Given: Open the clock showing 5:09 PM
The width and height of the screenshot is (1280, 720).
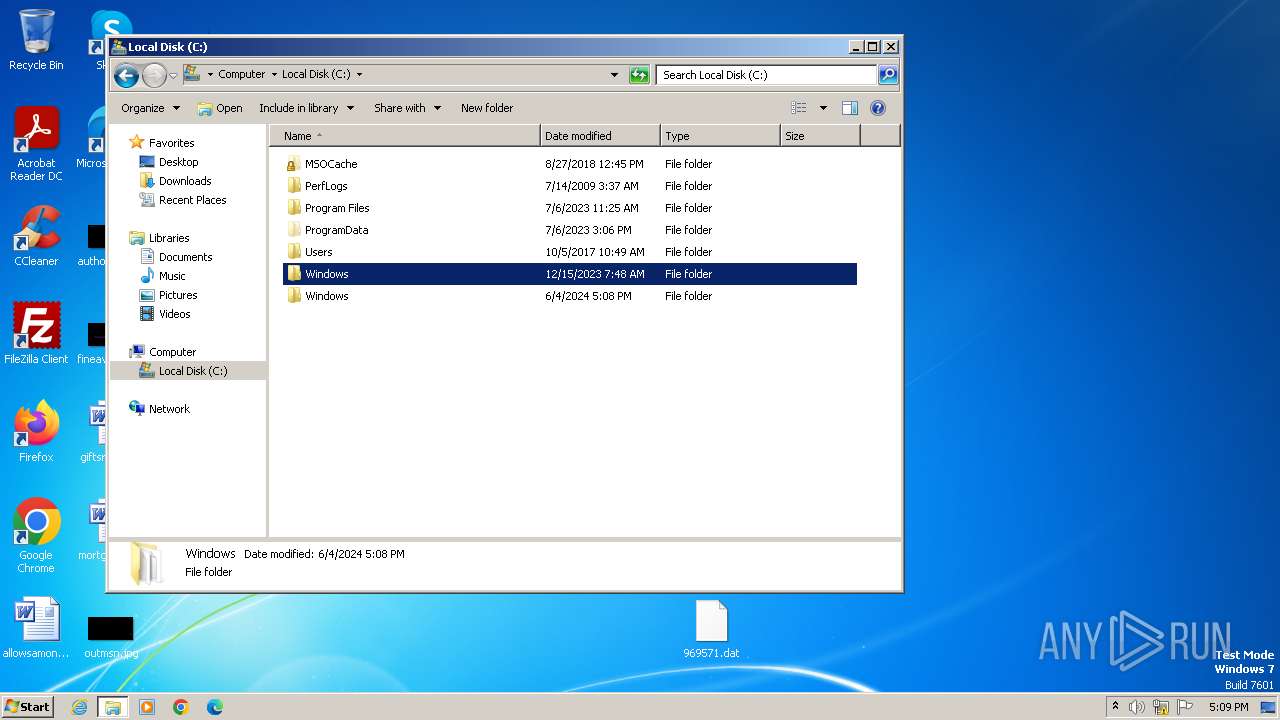Looking at the screenshot, I should coord(1228,707).
